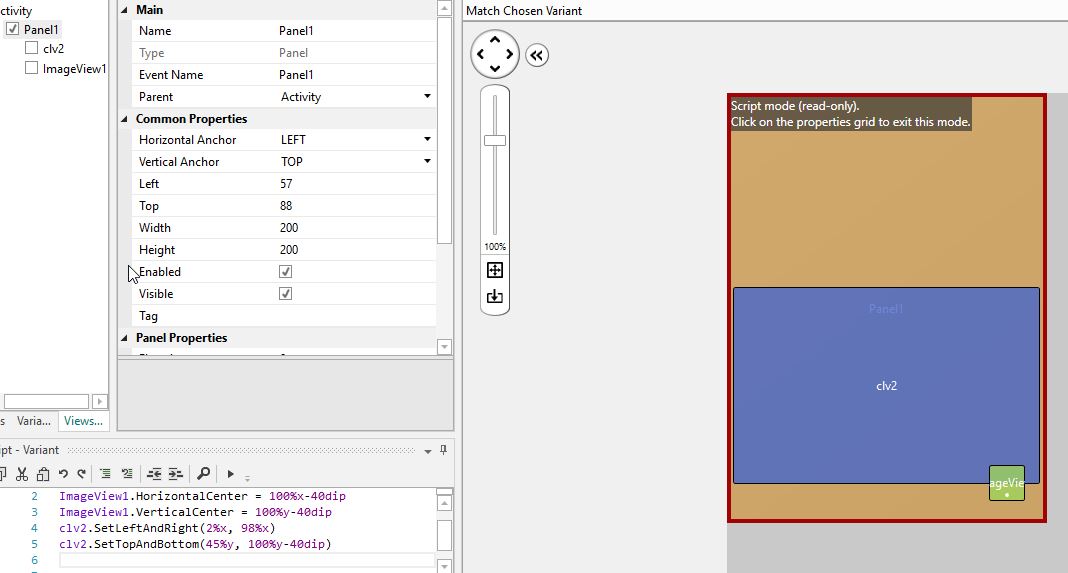Click the ImageView1.HorizontalCenter script line
The image size is (1068, 573).
pyautogui.click(x=202, y=496)
